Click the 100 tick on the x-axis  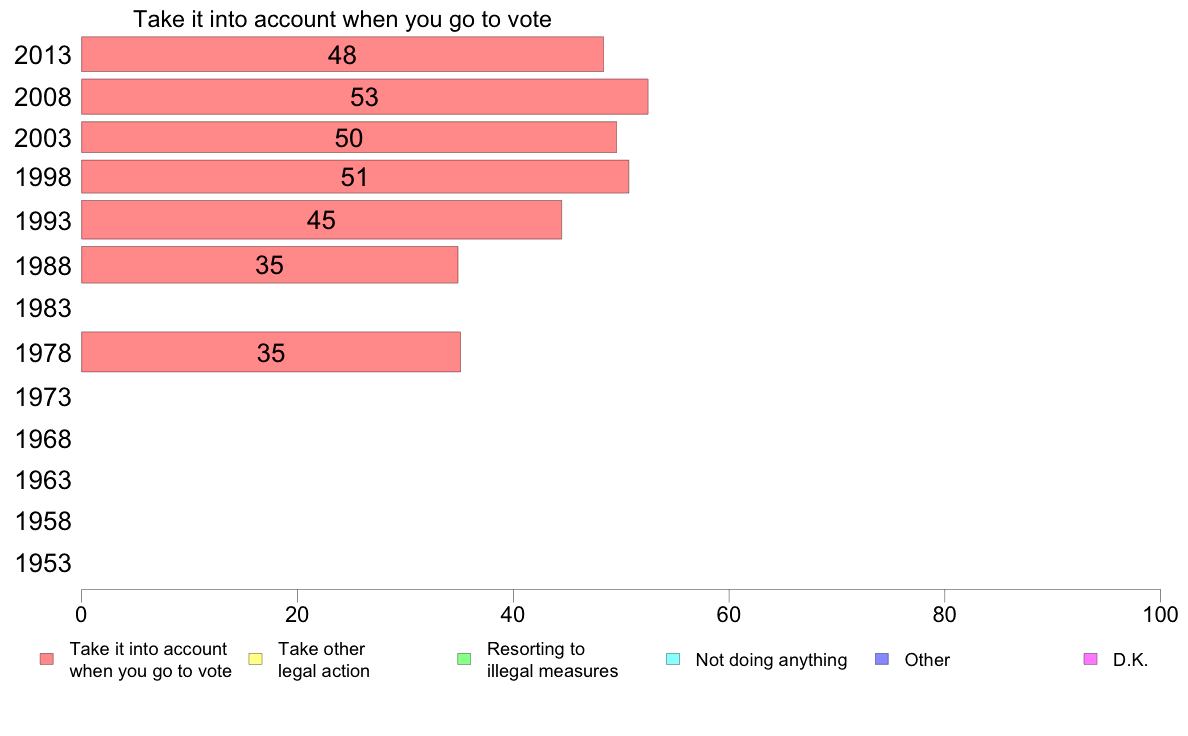(x=1160, y=615)
